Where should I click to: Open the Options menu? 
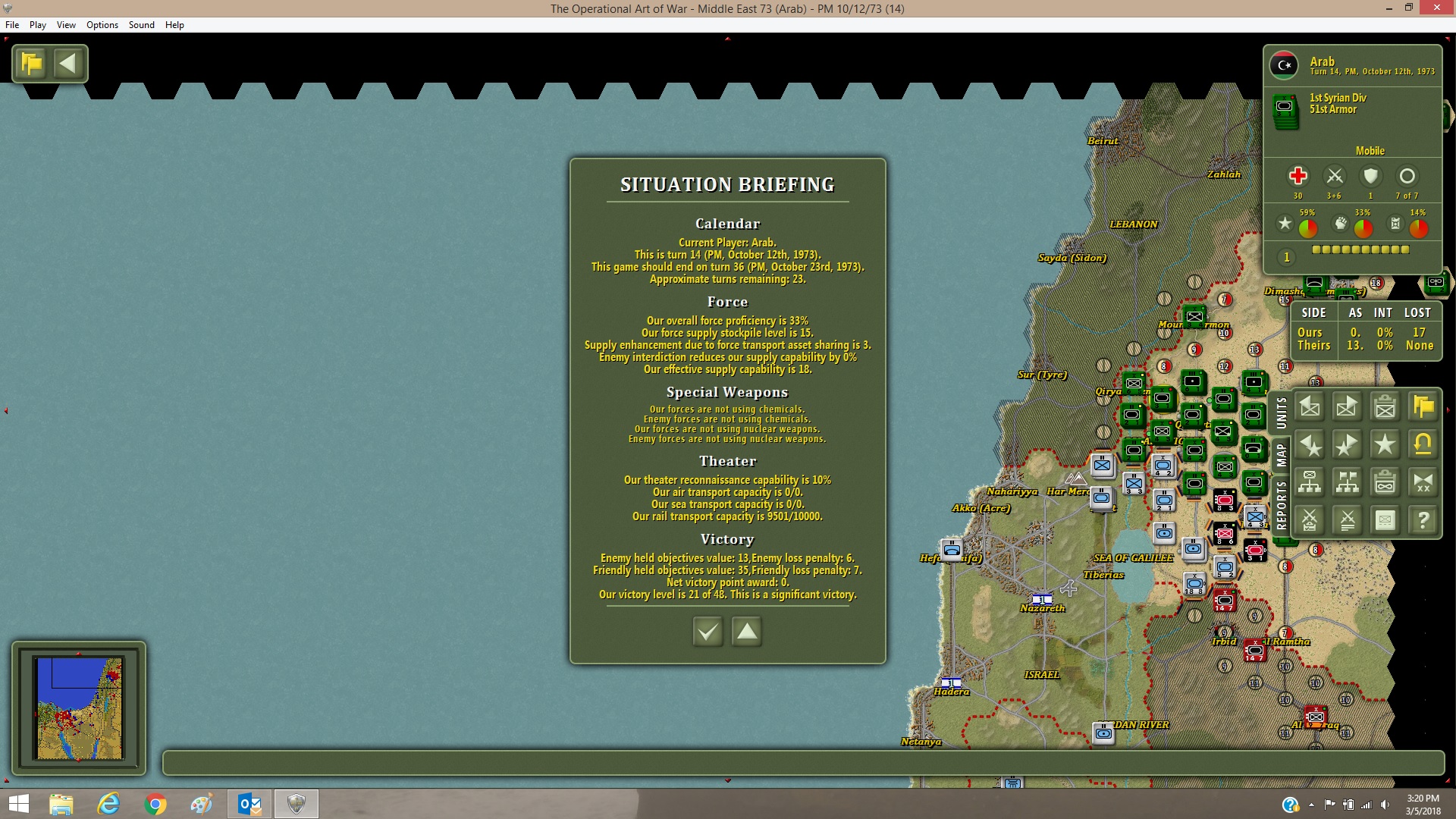click(102, 25)
